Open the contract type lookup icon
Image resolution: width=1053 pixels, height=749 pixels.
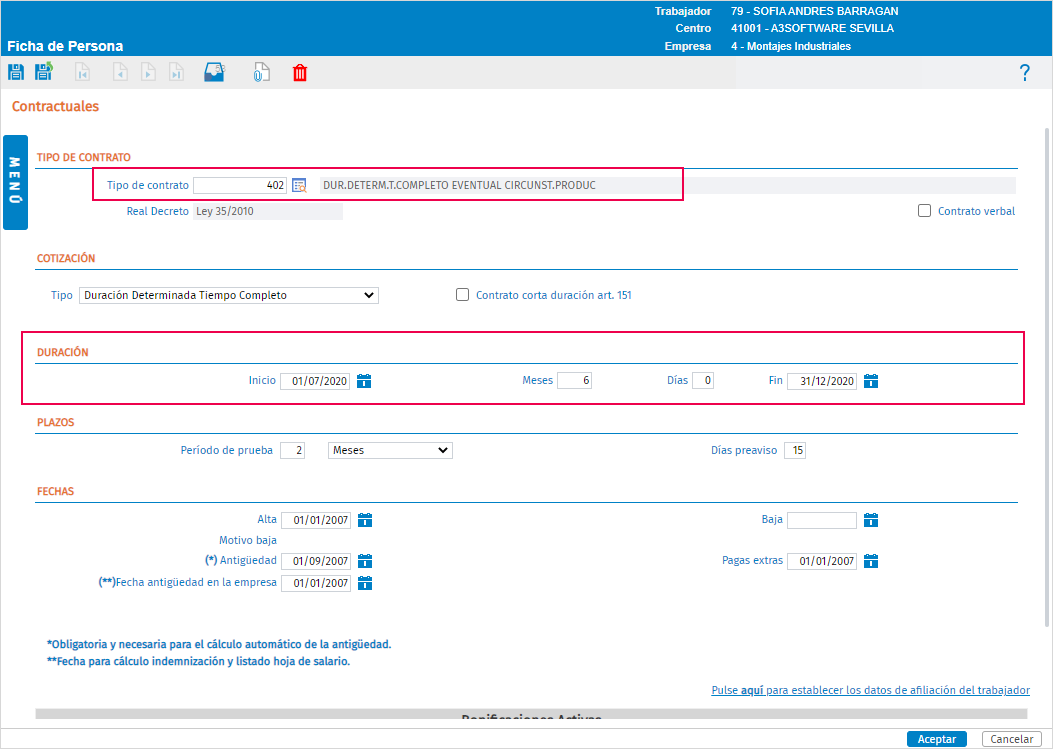point(300,185)
